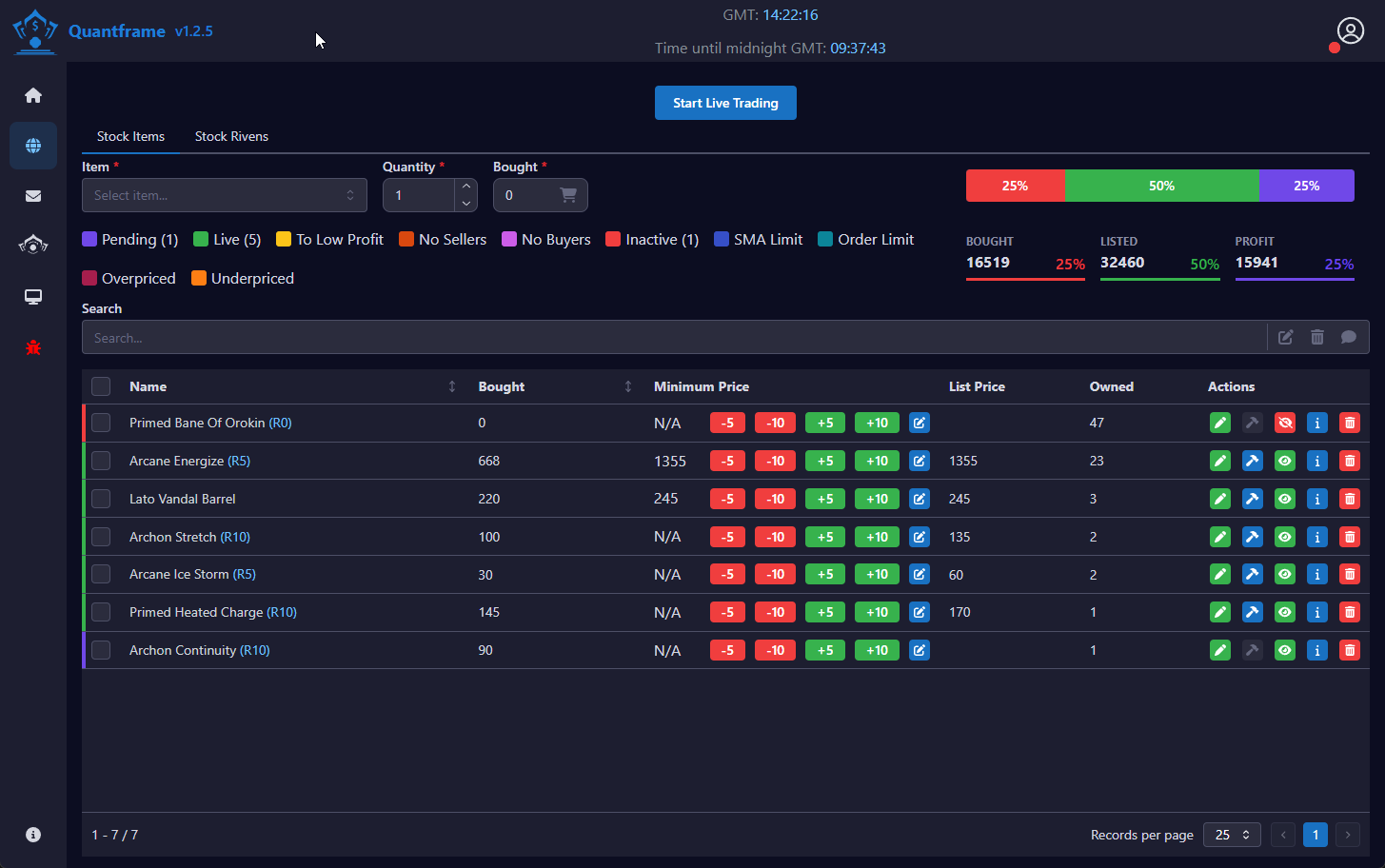Go to the next page arrow
Screen dimensions: 1385x868
point(1348,835)
